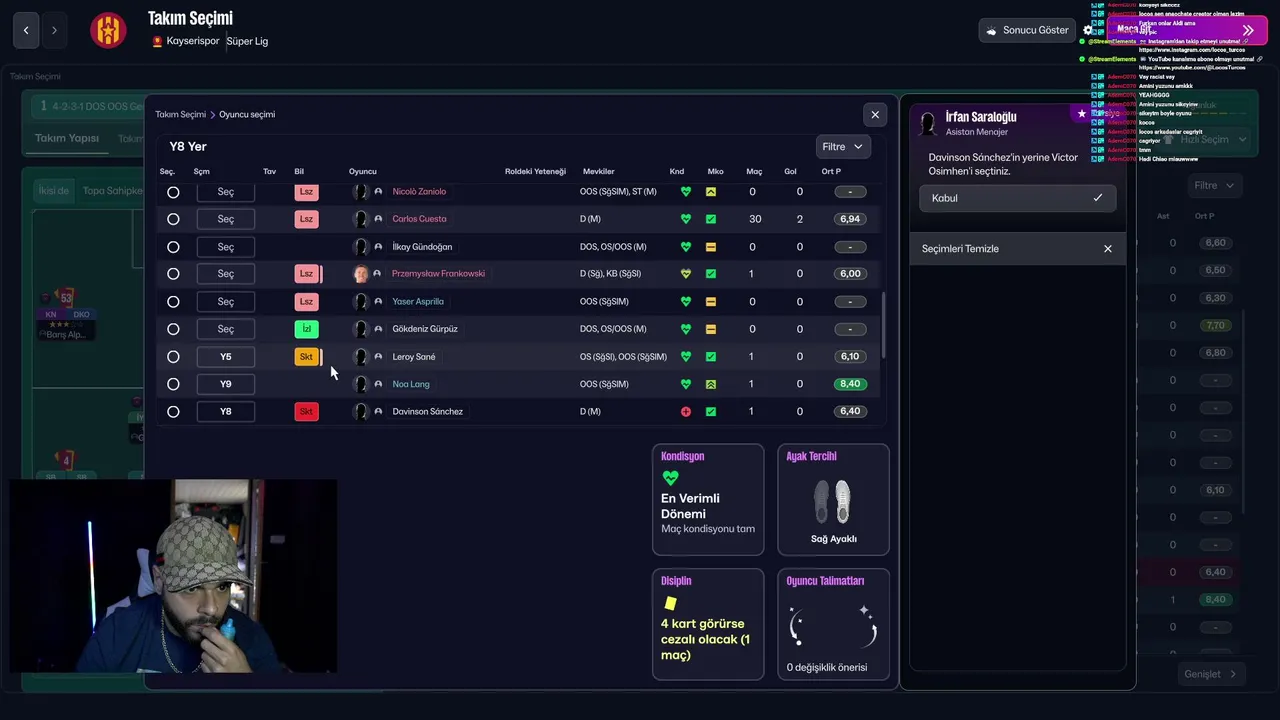Click the Kondisyon heart icon in card
This screenshot has width=1280, height=720.
670,479
